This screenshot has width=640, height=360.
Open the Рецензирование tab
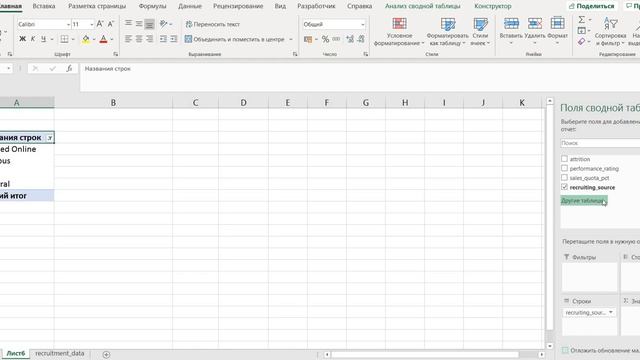[238, 6]
